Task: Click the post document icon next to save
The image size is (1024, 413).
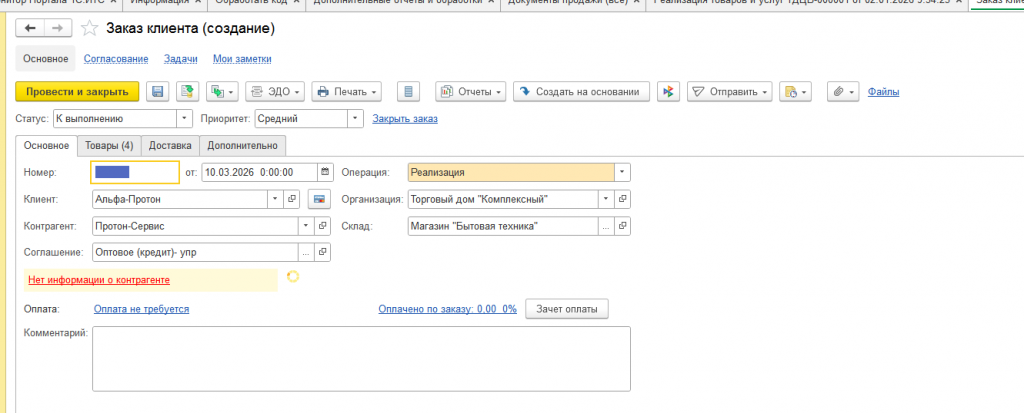Action: pyautogui.click(x=185, y=92)
